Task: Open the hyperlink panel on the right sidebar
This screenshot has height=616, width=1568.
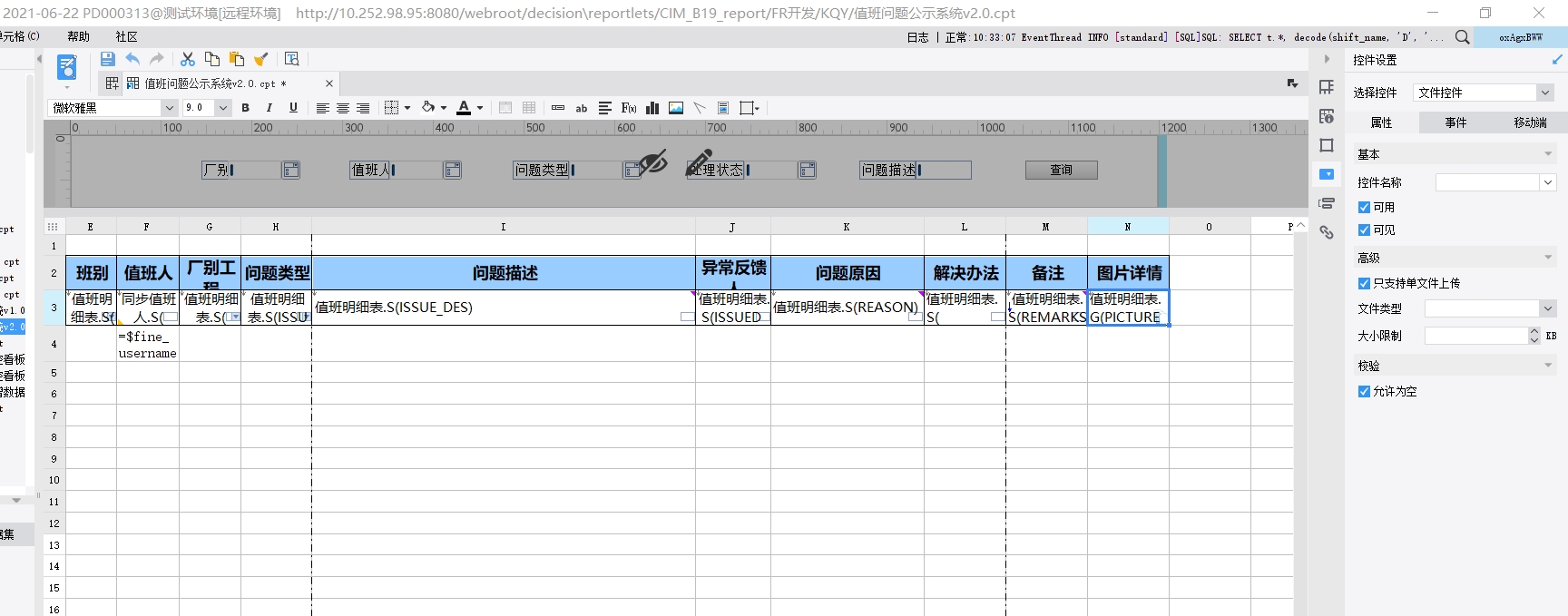Action: click(1327, 232)
